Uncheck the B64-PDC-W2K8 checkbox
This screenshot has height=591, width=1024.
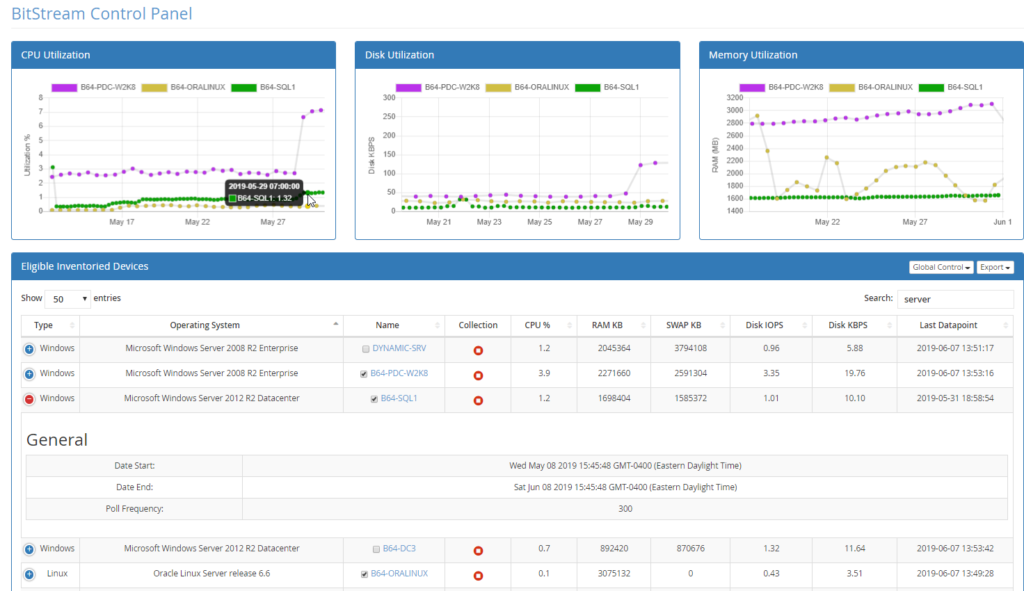(363, 374)
